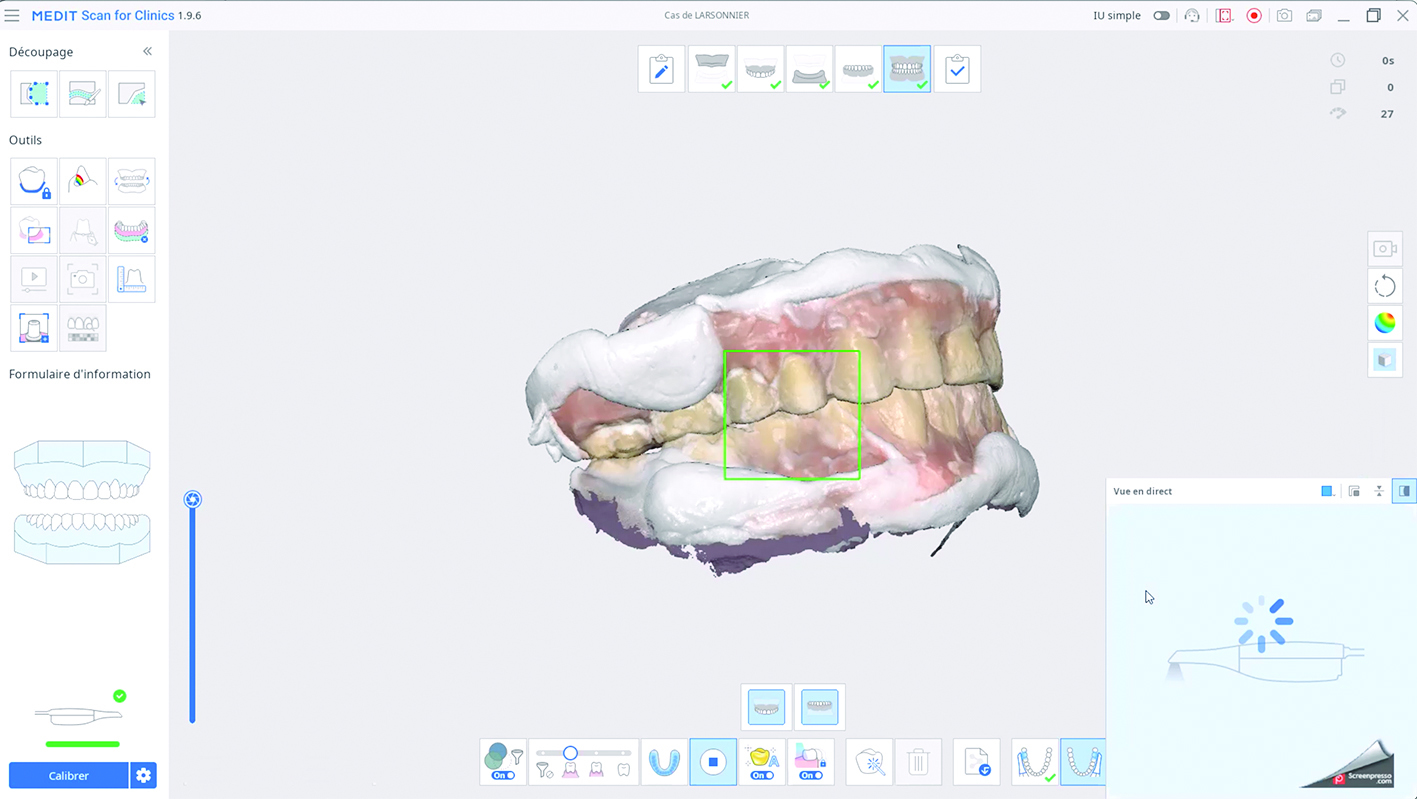The height and width of the screenshot is (799, 1417).
Task: Open the occlusion color analysis tool
Action: click(x=82, y=181)
